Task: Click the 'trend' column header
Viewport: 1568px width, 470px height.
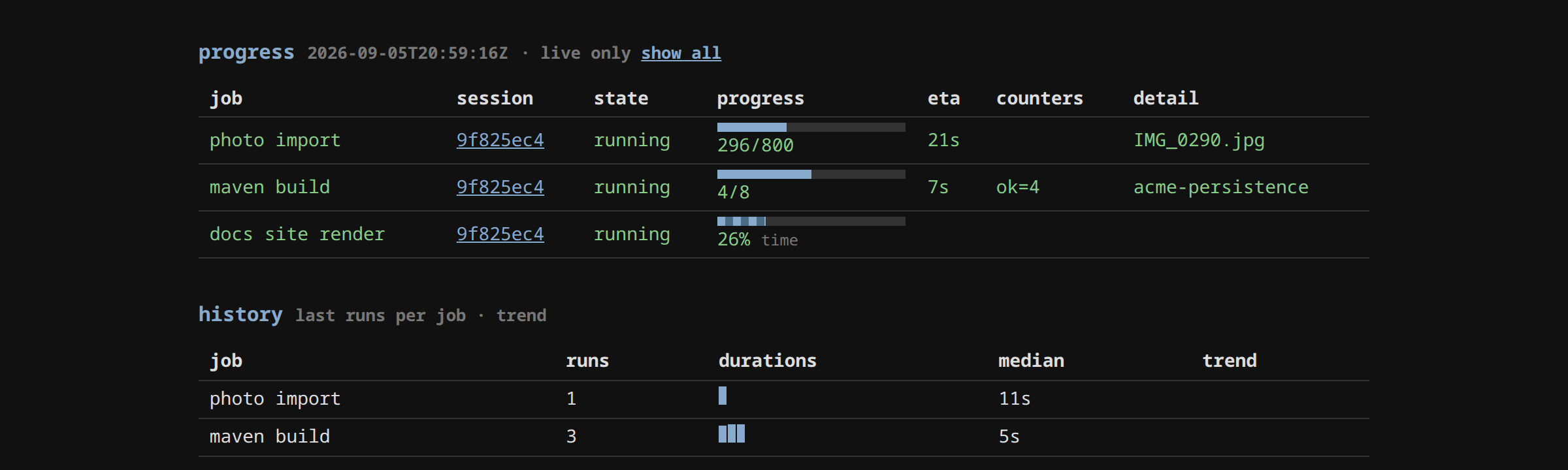Action: [x=1230, y=361]
